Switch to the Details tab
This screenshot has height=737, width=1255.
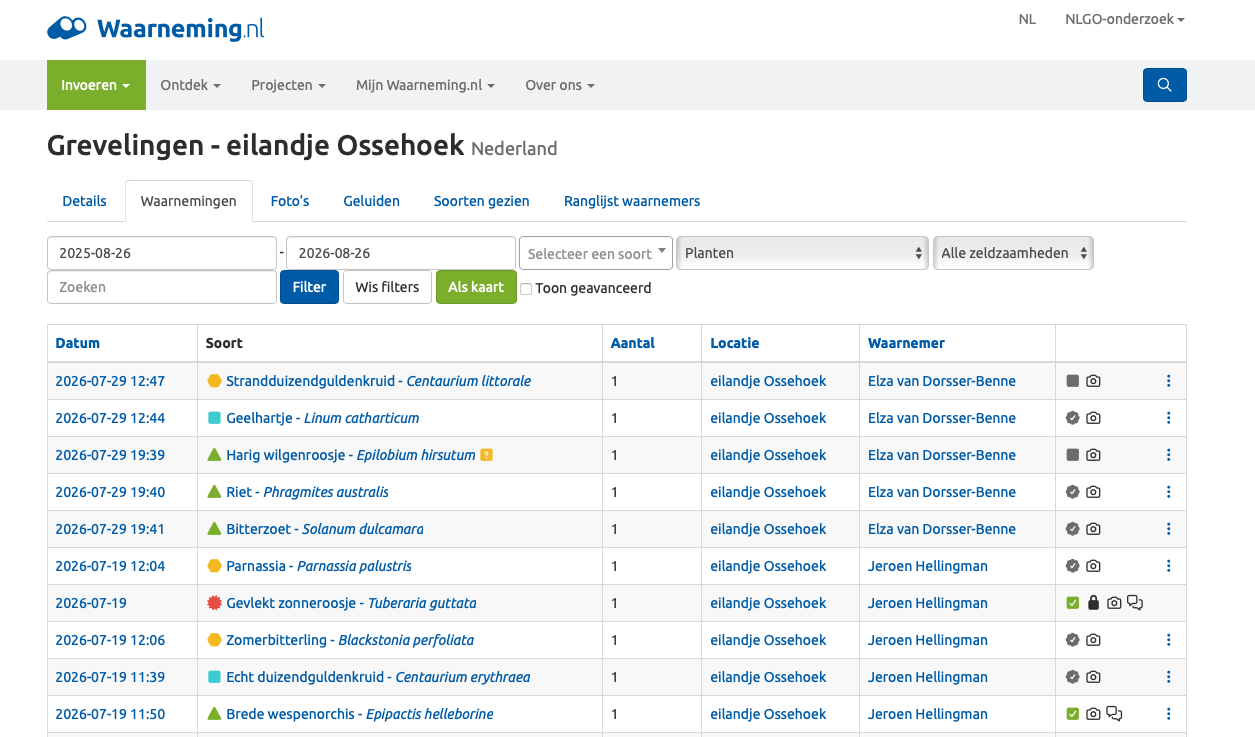(x=84, y=201)
